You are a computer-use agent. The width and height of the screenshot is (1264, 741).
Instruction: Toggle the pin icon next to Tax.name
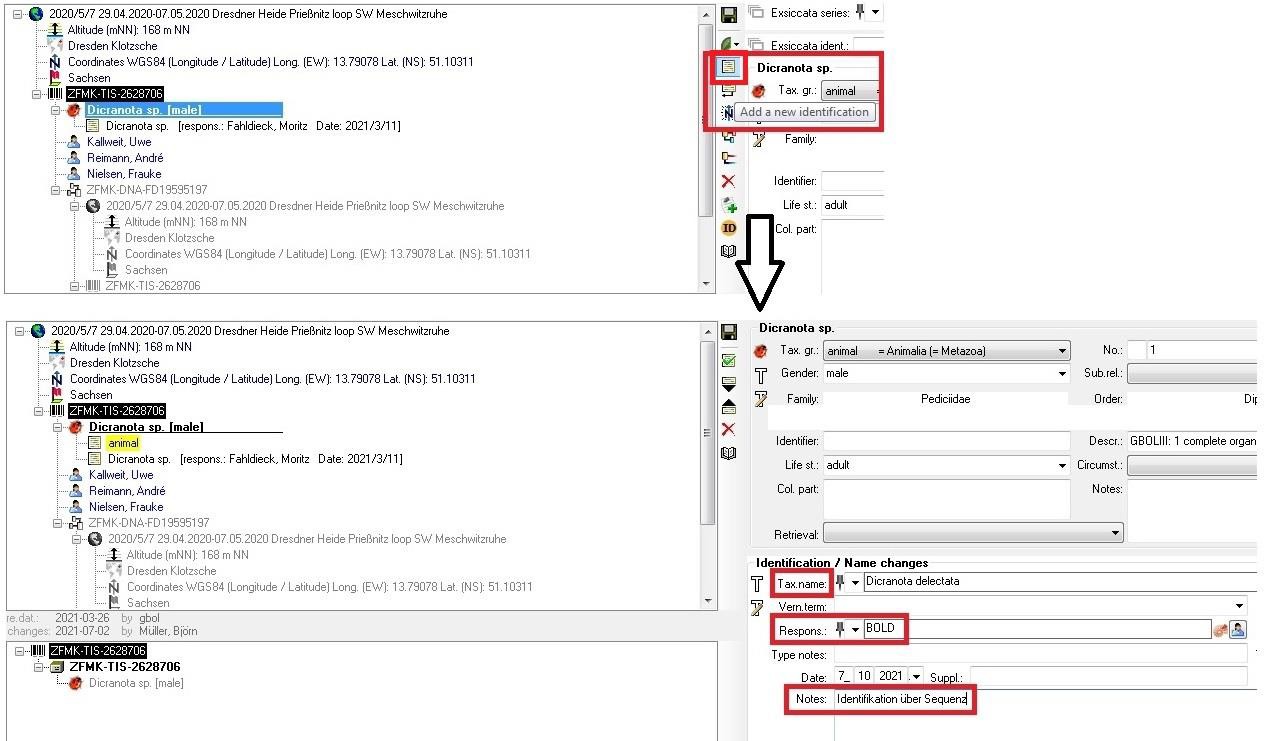point(842,582)
